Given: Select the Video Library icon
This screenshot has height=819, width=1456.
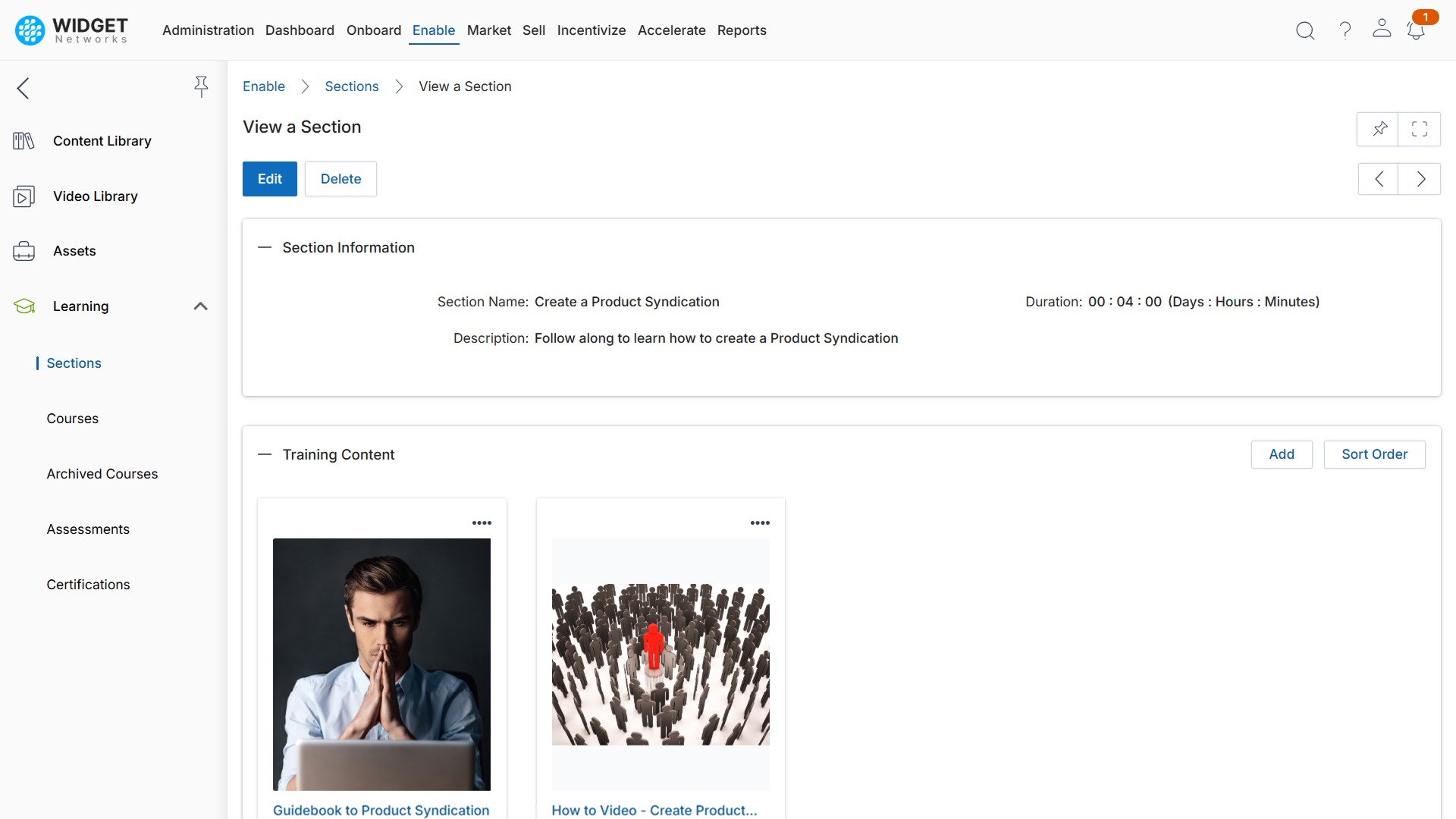Looking at the screenshot, I should click(23, 196).
